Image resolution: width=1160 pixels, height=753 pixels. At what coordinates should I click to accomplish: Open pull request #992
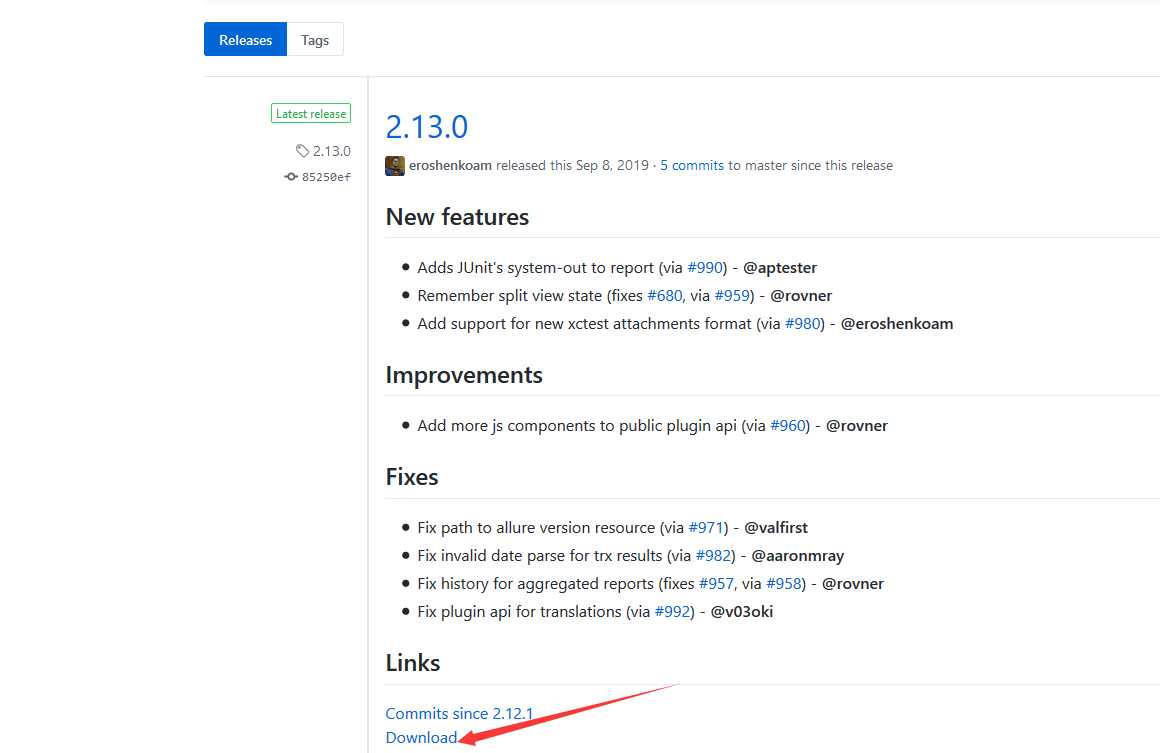[672, 612]
